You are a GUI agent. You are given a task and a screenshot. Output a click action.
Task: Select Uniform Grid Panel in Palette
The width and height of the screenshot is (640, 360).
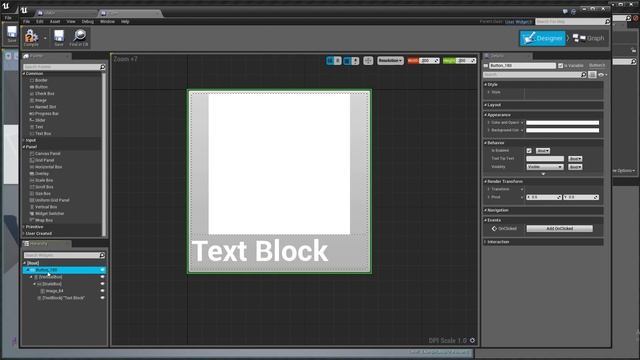[x=49, y=200]
